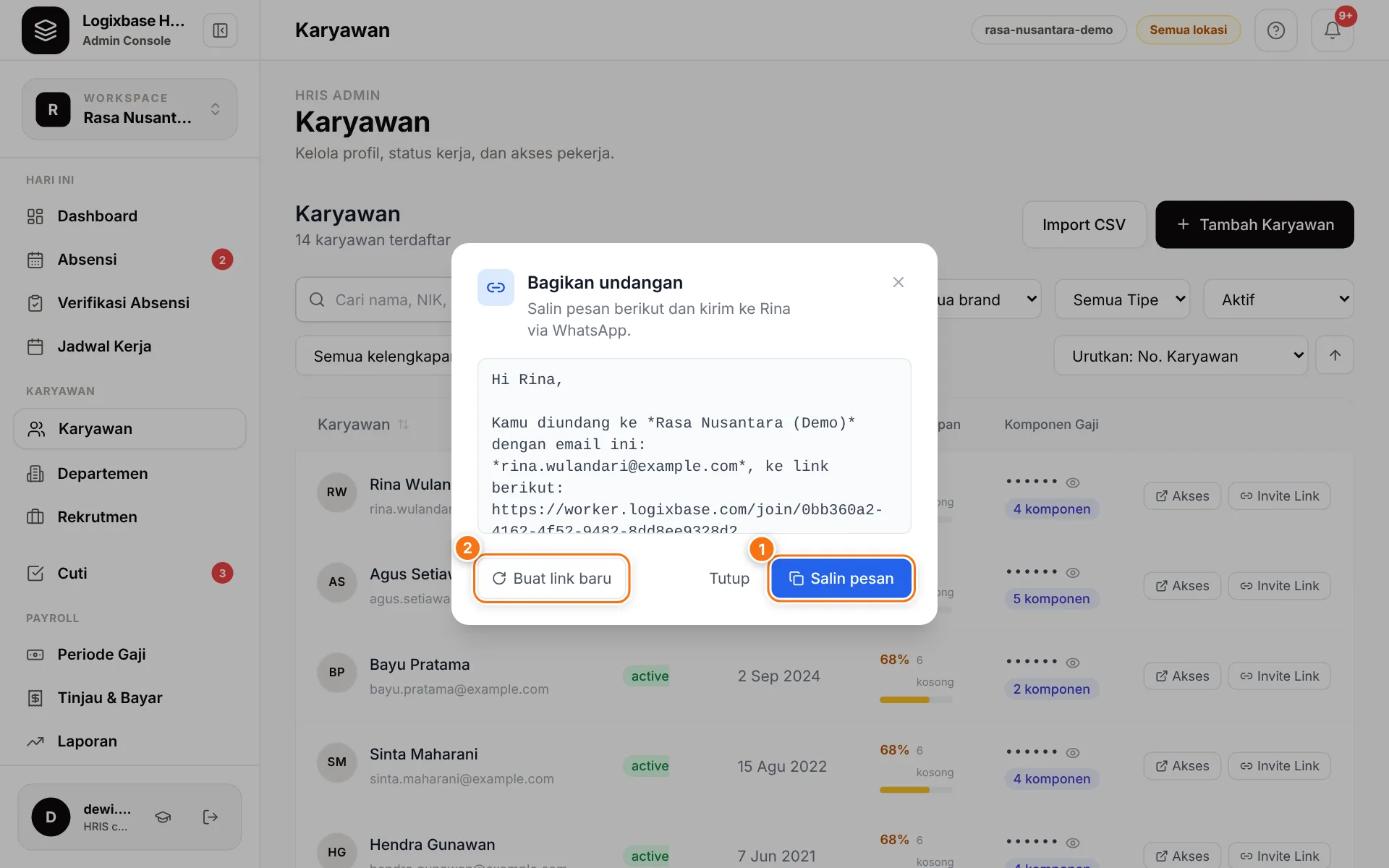Viewport: 1389px width, 868px height.
Task: Click the BP avatar of Bayu Pratama
Action: coord(337,672)
